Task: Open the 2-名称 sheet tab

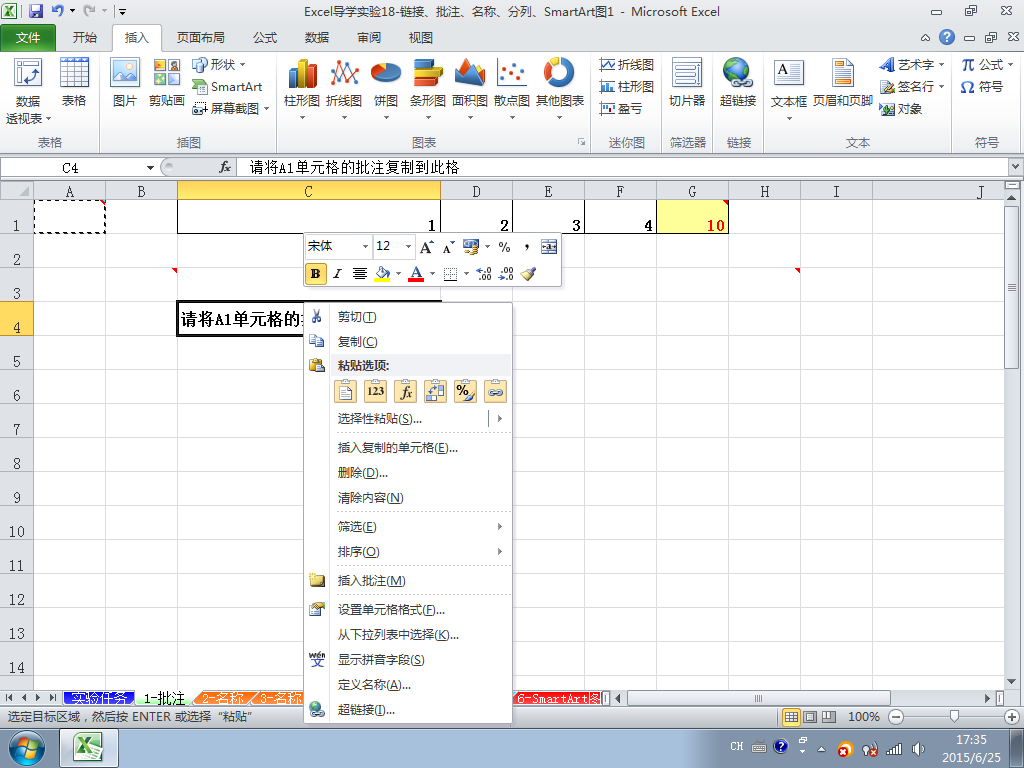Action: coord(222,698)
